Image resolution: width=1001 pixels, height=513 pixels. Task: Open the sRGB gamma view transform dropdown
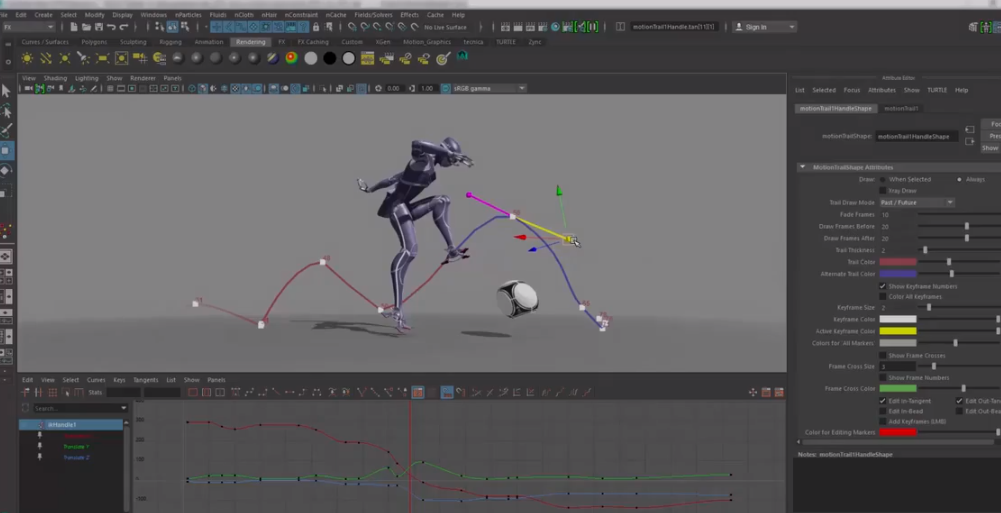(x=489, y=89)
